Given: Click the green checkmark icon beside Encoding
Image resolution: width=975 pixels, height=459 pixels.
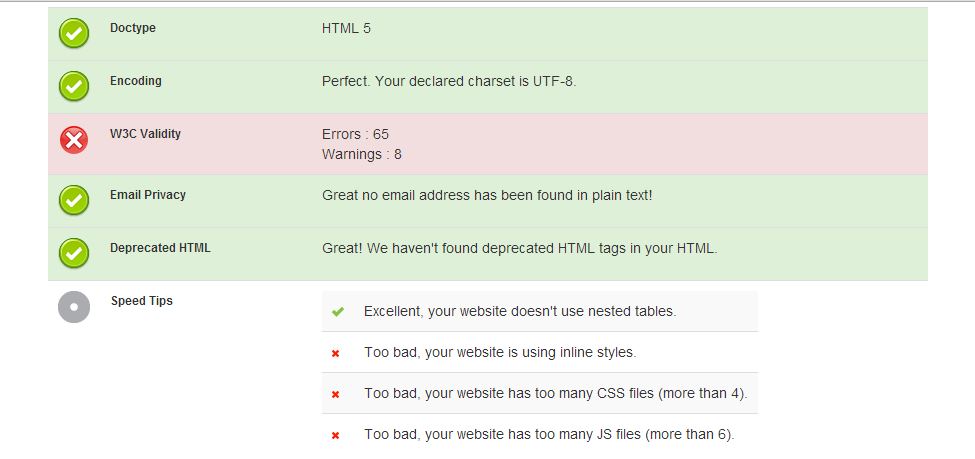Looking at the screenshot, I should [x=74, y=87].
